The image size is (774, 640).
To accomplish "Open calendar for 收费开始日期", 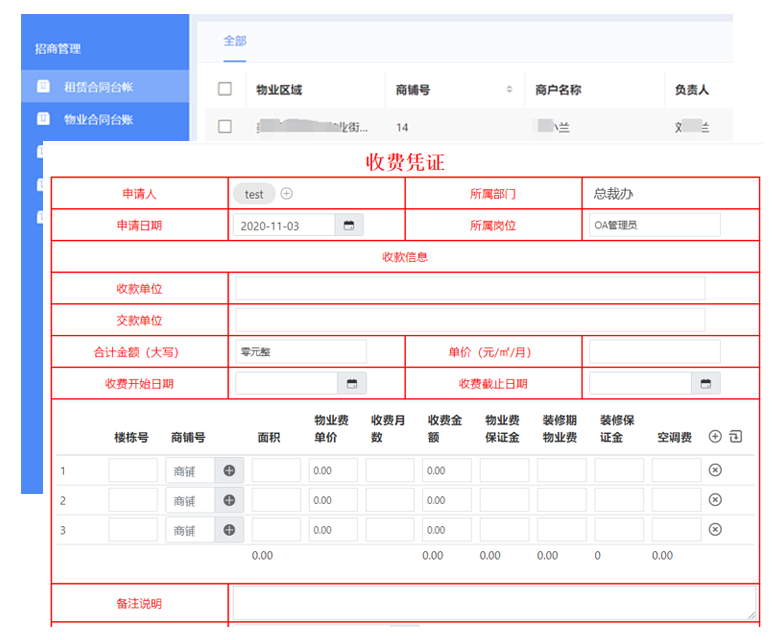I will pos(352,383).
